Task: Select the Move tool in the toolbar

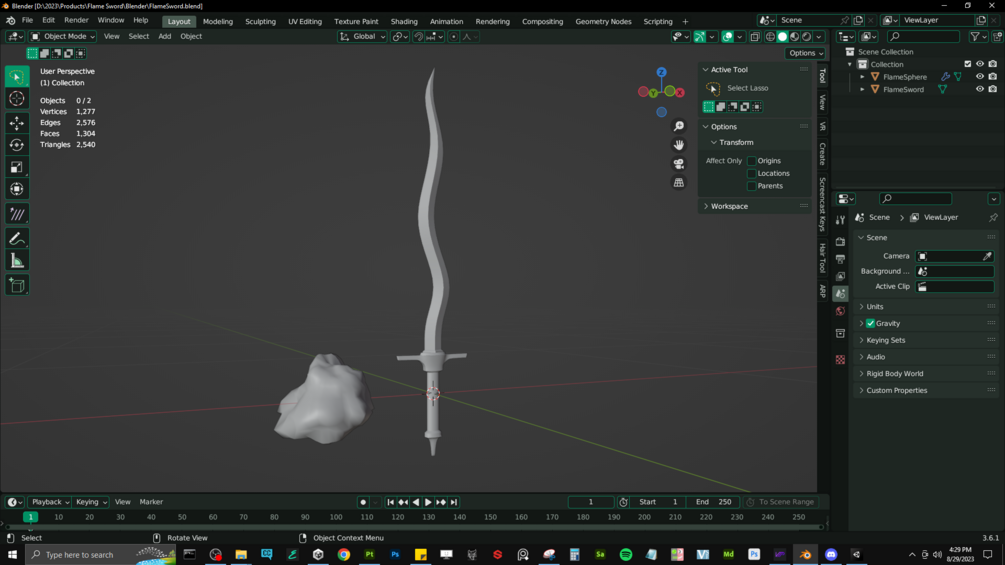Action: [x=17, y=122]
